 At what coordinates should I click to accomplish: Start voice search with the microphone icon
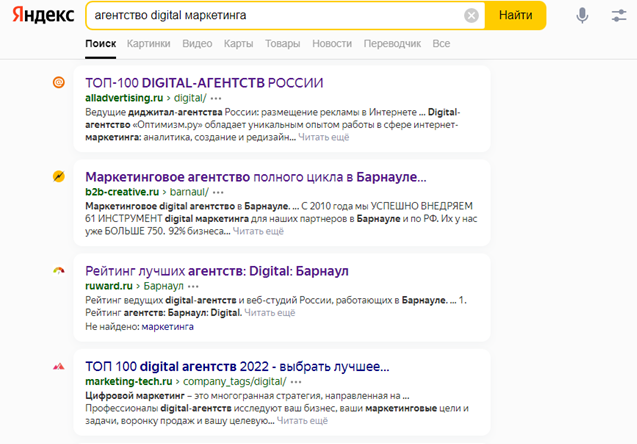[x=582, y=15]
